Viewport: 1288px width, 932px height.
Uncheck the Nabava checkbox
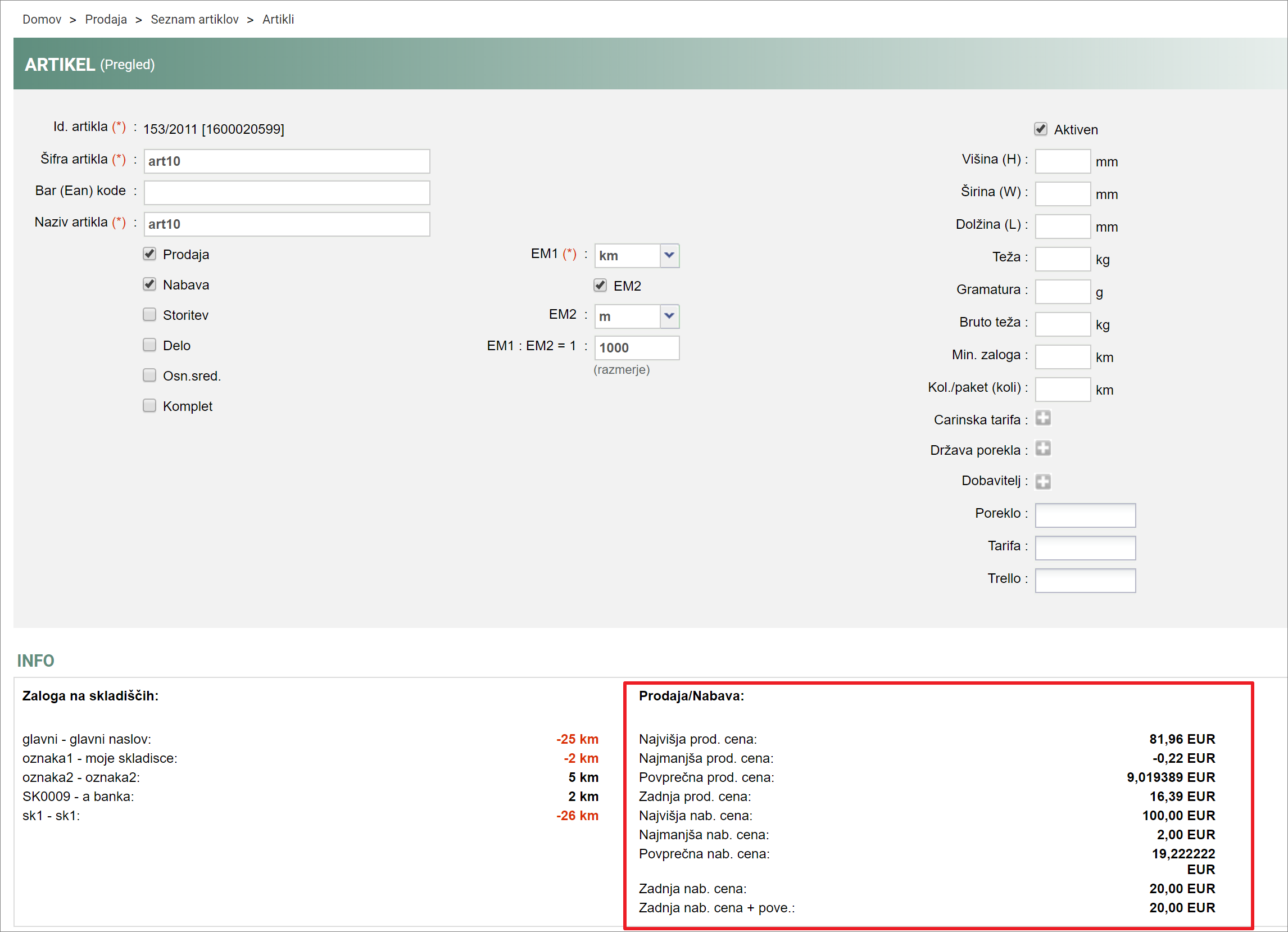click(x=149, y=284)
